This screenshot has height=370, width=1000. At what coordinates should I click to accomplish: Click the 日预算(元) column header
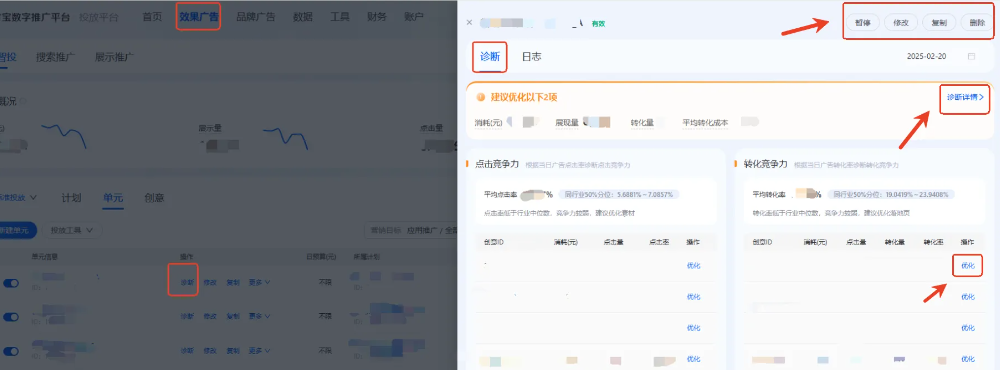pyautogui.click(x=321, y=256)
